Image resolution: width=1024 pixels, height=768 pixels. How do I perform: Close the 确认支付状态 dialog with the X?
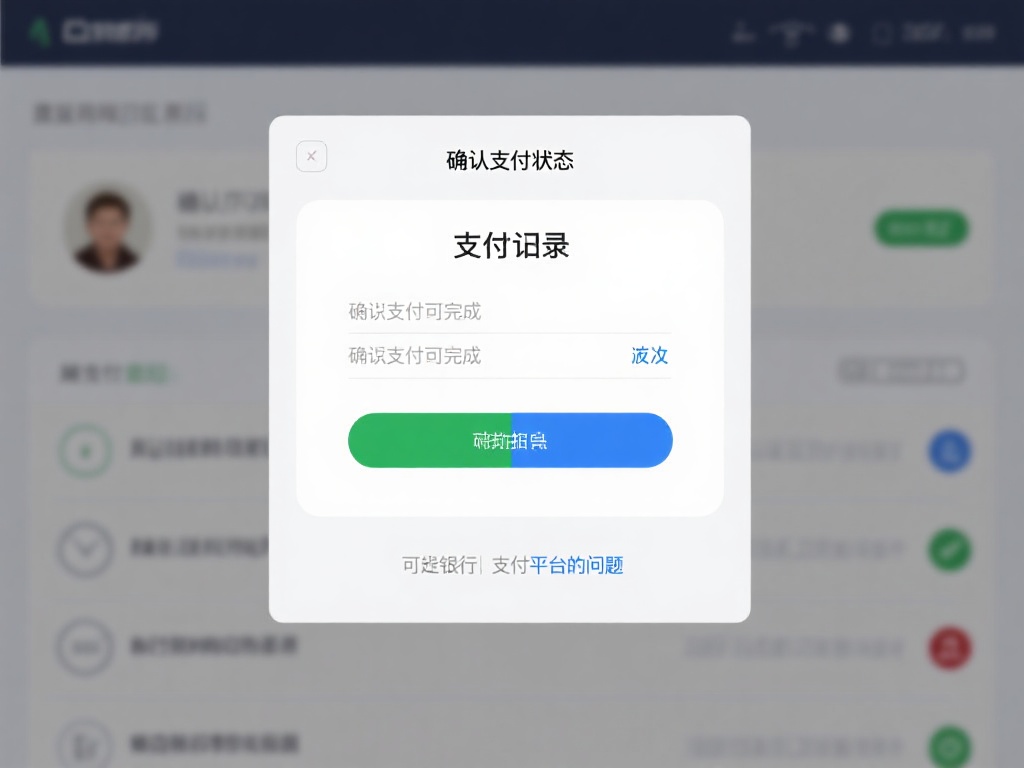tap(312, 157)
